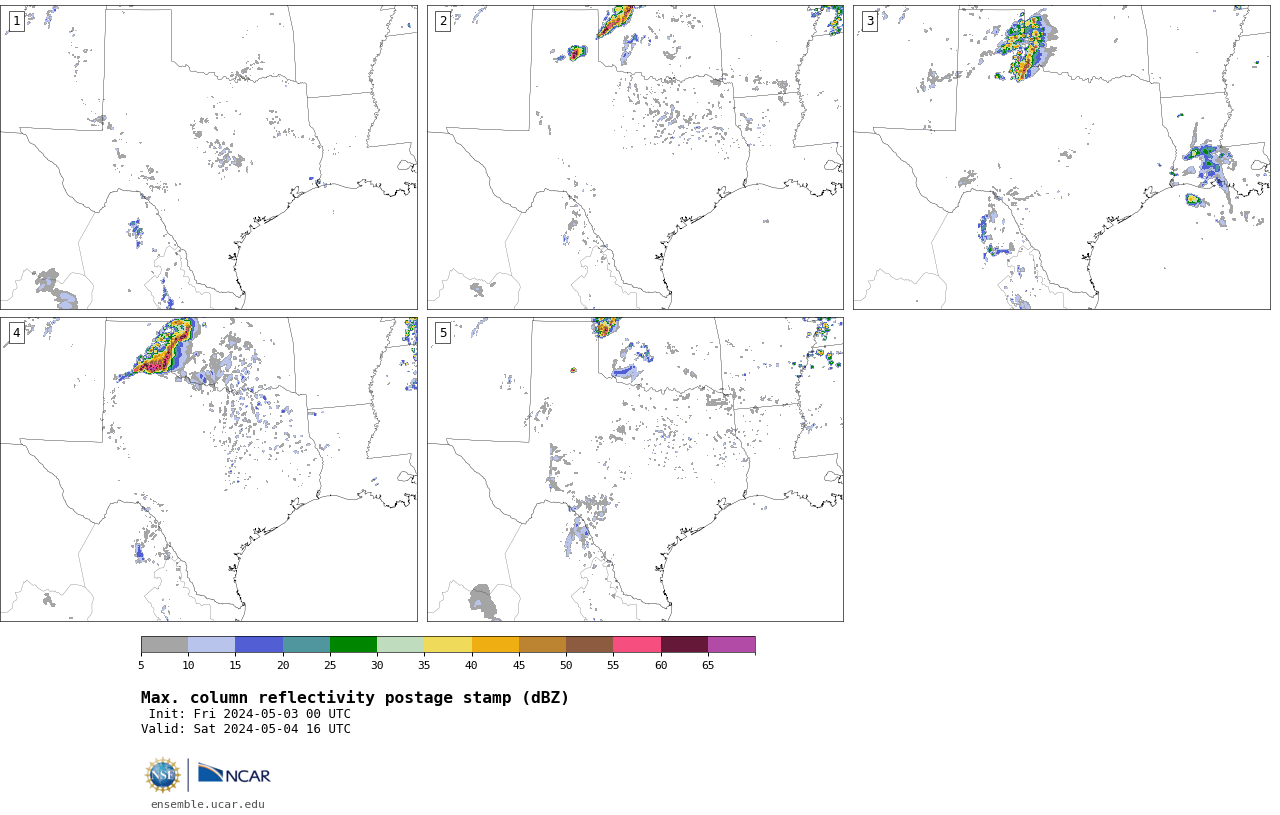Click the colorbar tick label 5

[x=141, y=666]
